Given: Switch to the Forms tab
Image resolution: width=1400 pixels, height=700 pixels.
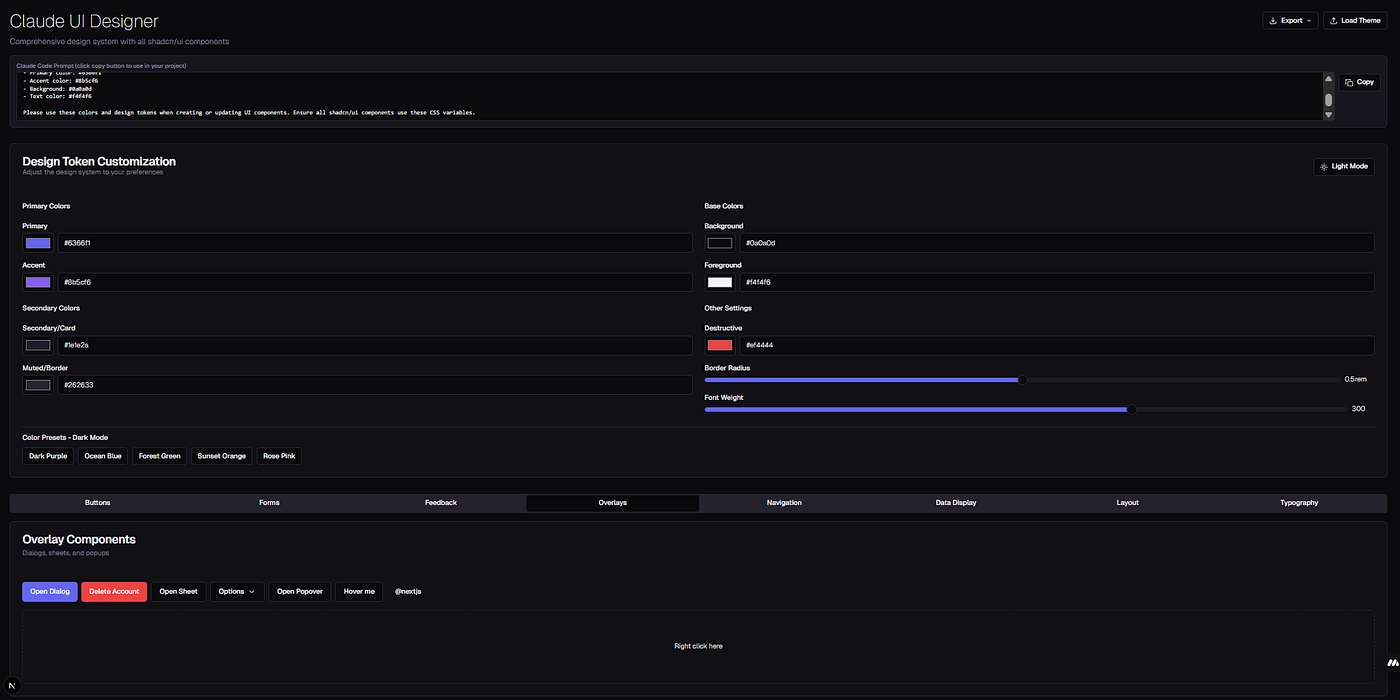Looking at the screenshot, I should click(x=269, y=503).
